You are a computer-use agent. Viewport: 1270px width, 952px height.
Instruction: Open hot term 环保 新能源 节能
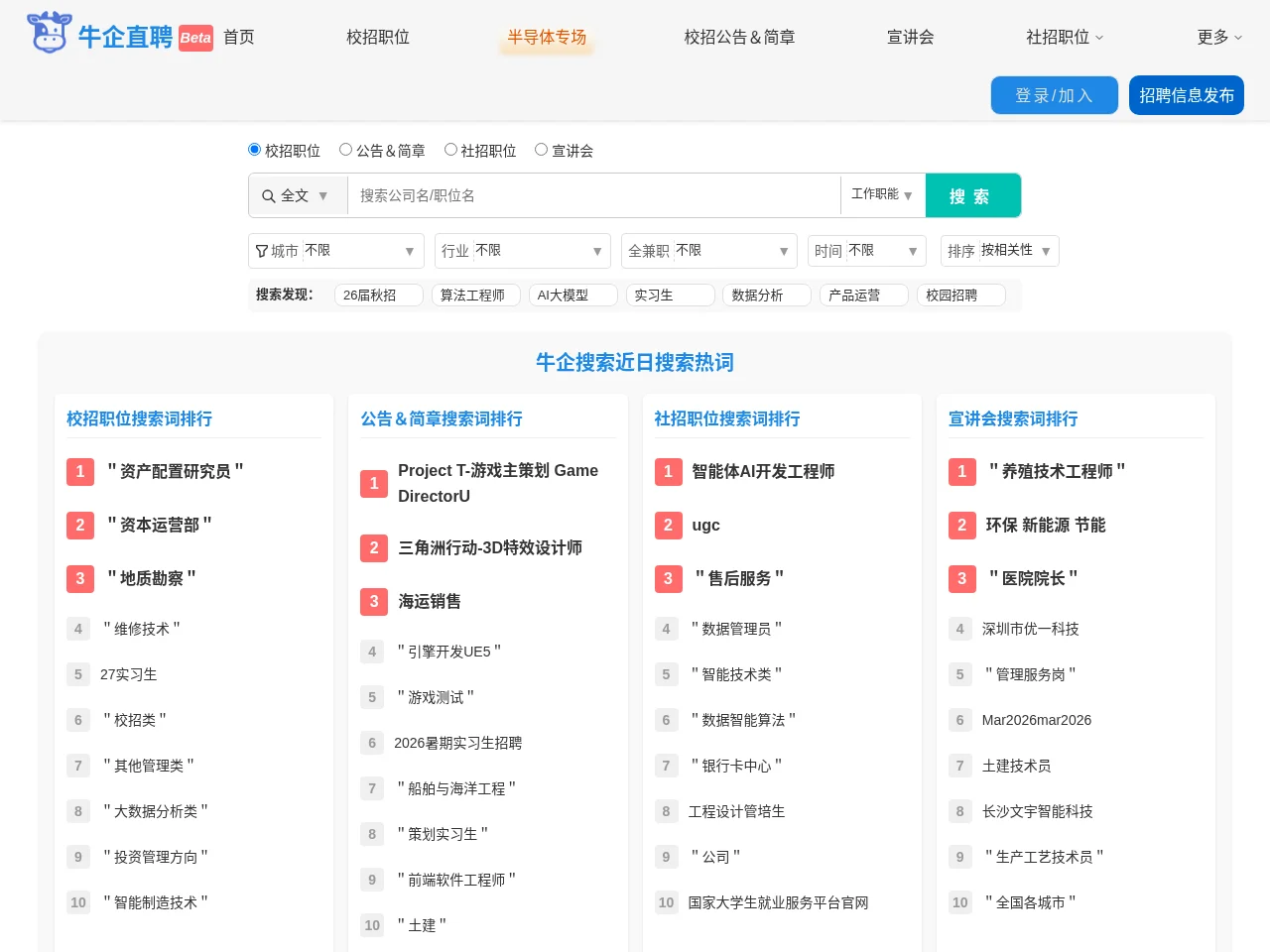click(1046, 525)
